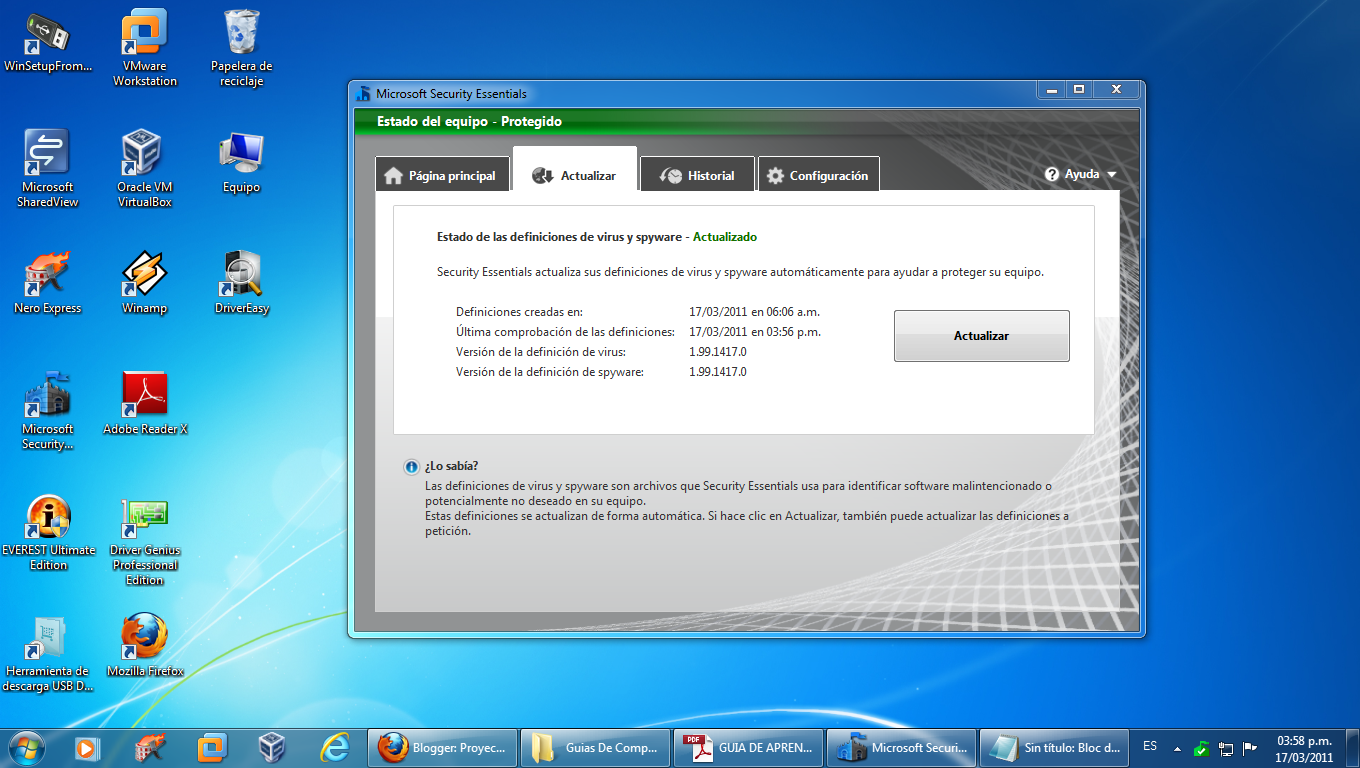Image resolution: width=1360 pixels, height=768 pixels.
Task: Open the VMware pinned taskbar icon
Action: point(211,747)
